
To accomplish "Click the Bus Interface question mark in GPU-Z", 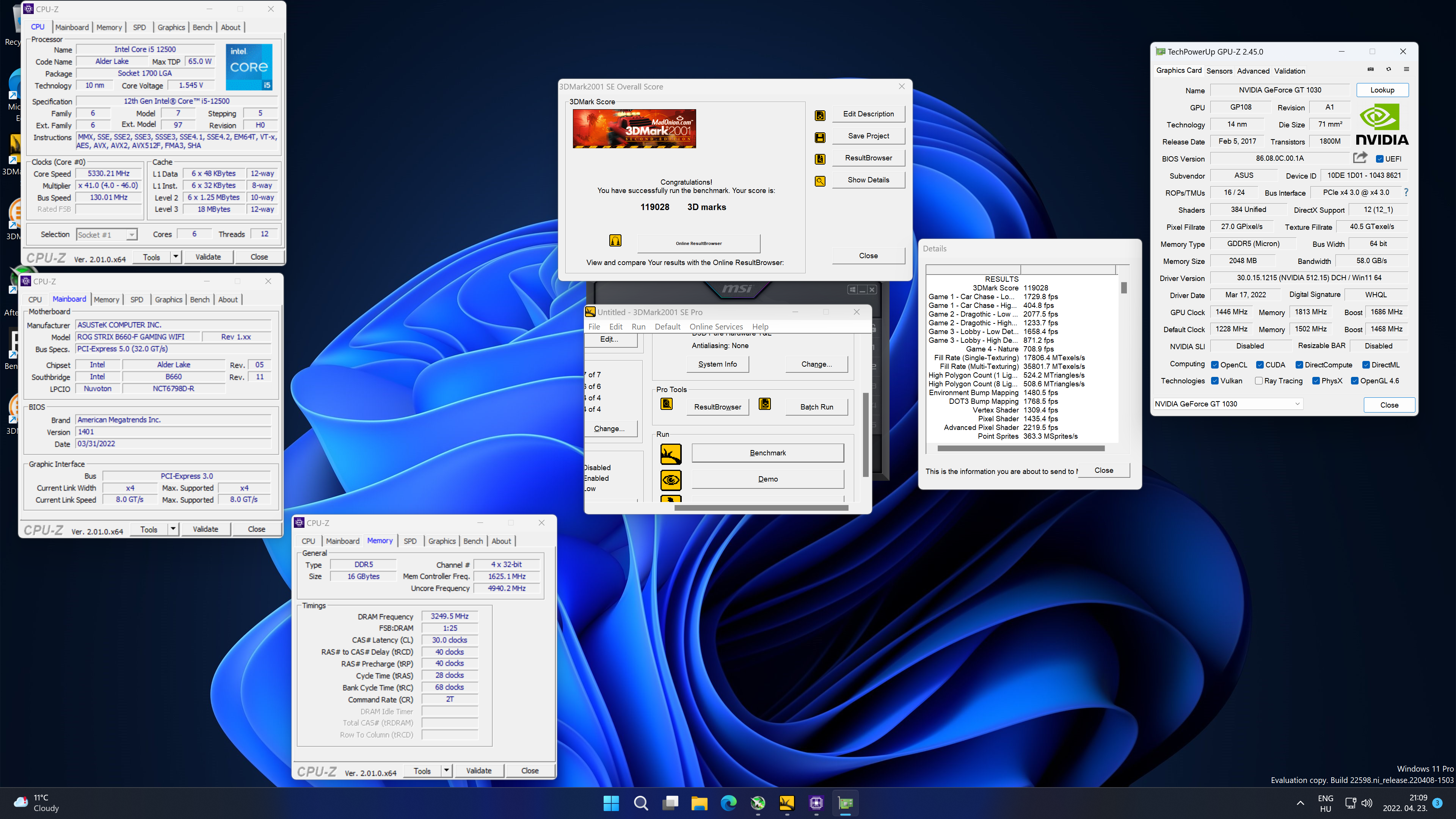I will [1406, 192].
